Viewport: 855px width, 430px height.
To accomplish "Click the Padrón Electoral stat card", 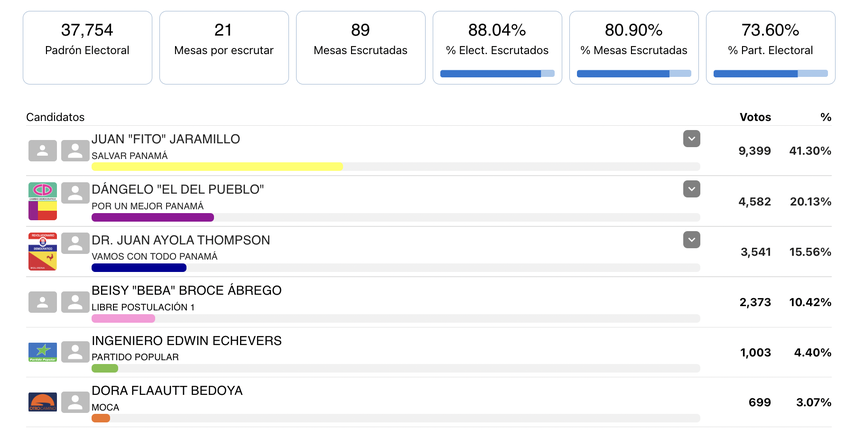I will (87, 48).
